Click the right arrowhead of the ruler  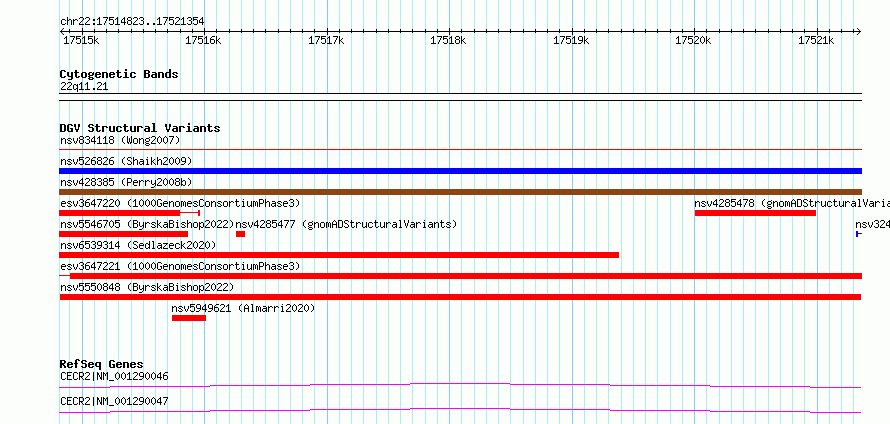(858, 31)
